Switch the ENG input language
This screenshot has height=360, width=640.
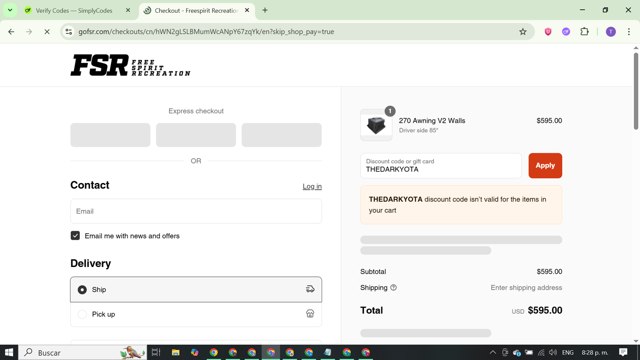pos(567,352)
